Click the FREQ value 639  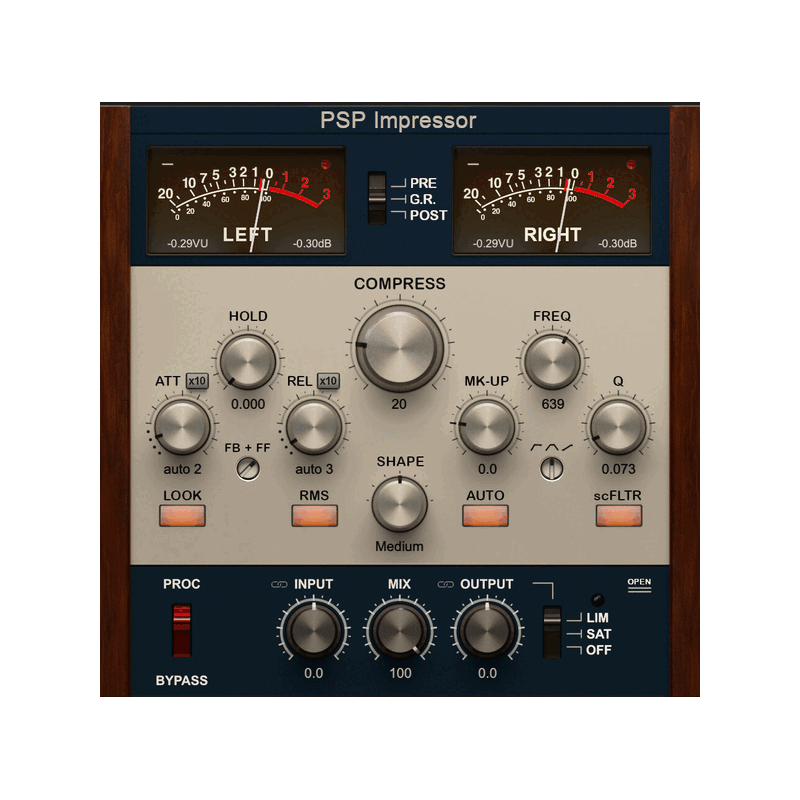coord(553,404)
